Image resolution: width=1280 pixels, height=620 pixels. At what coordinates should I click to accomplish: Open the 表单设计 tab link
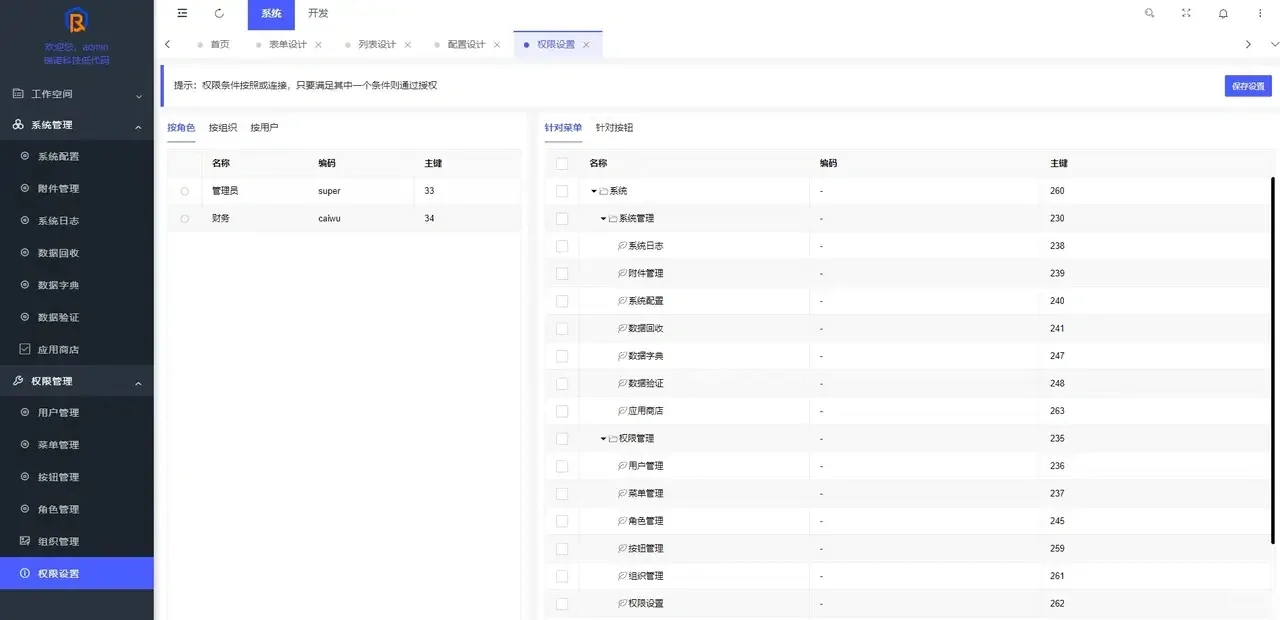288,44
